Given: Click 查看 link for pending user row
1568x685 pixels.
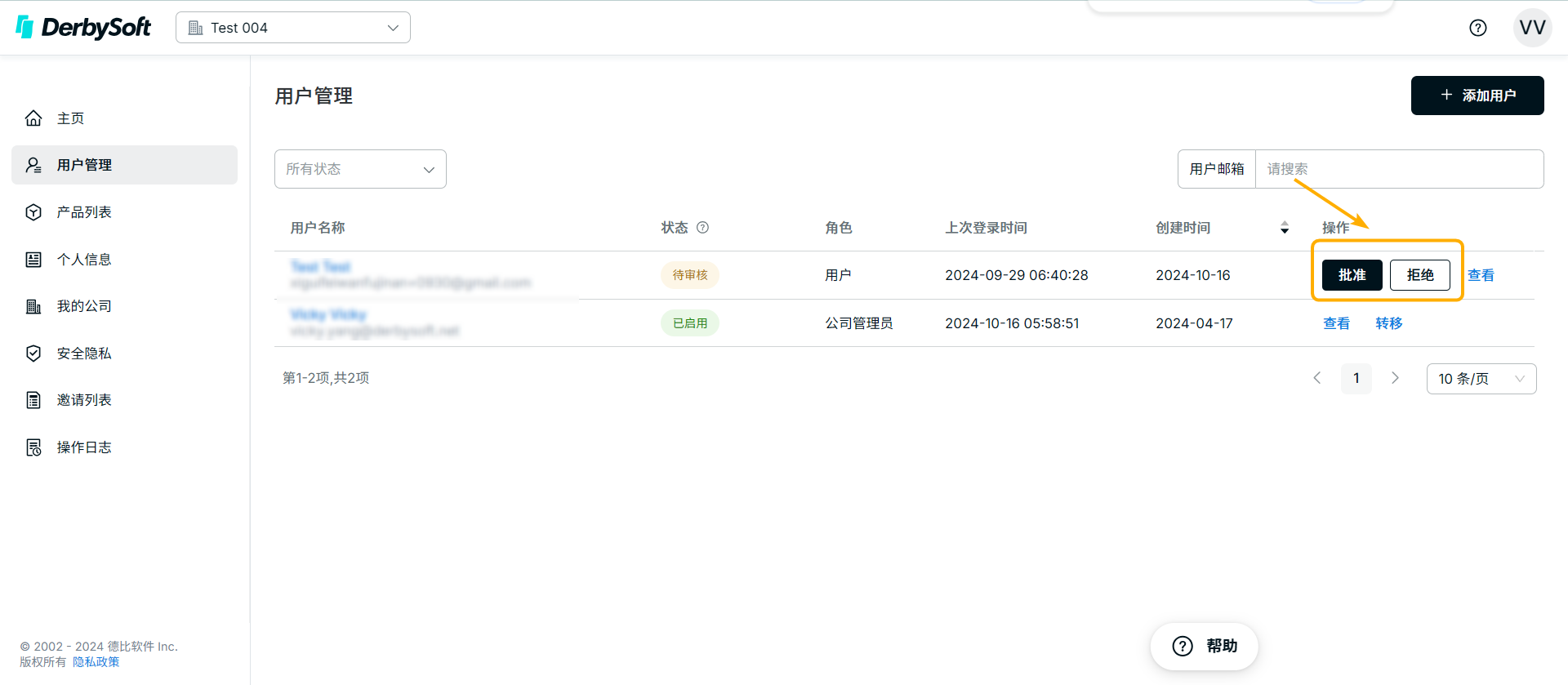Looking at the screenshot, I should coord(1481,275).
